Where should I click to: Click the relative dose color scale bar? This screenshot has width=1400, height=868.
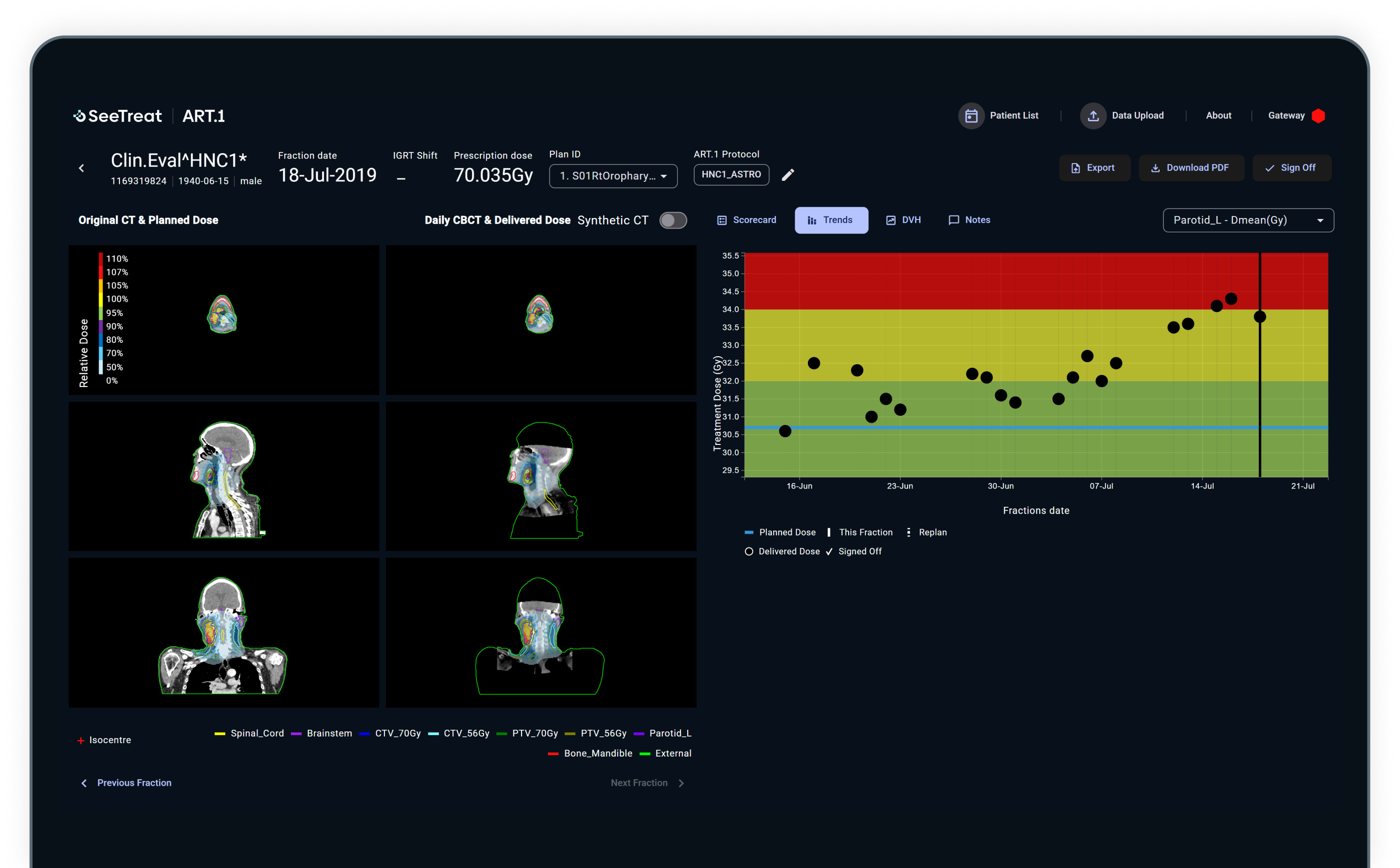click(101, 314)
